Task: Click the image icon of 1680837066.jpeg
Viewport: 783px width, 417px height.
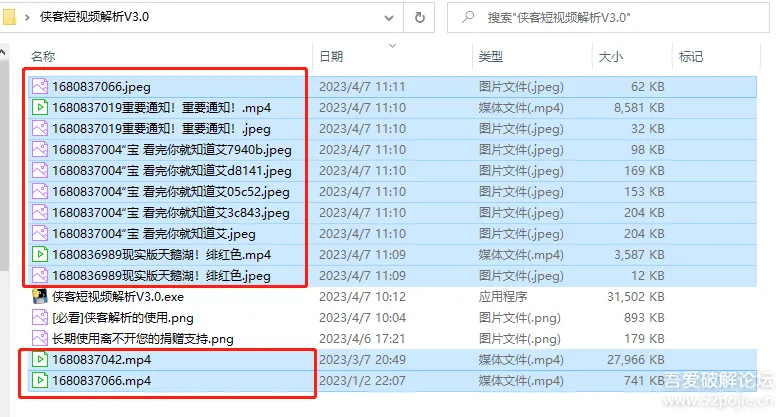Action: pyautogui.click(x=40, y=86)
